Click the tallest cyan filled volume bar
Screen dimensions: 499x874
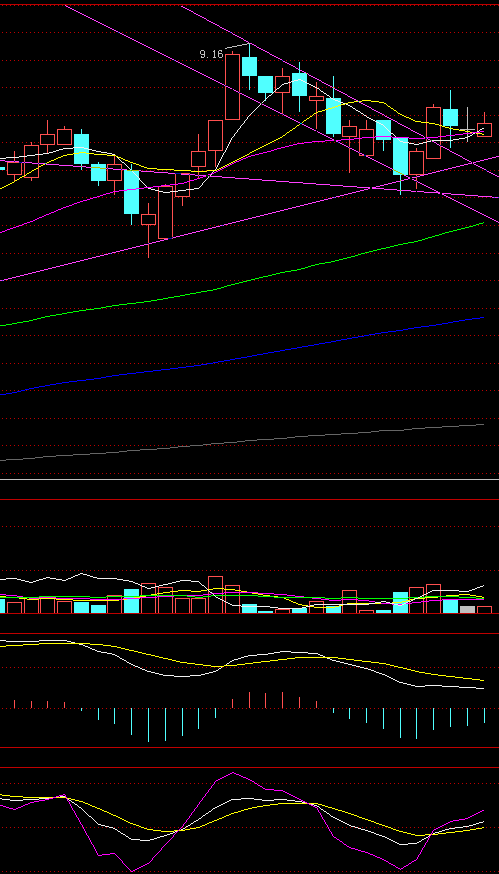131,601
